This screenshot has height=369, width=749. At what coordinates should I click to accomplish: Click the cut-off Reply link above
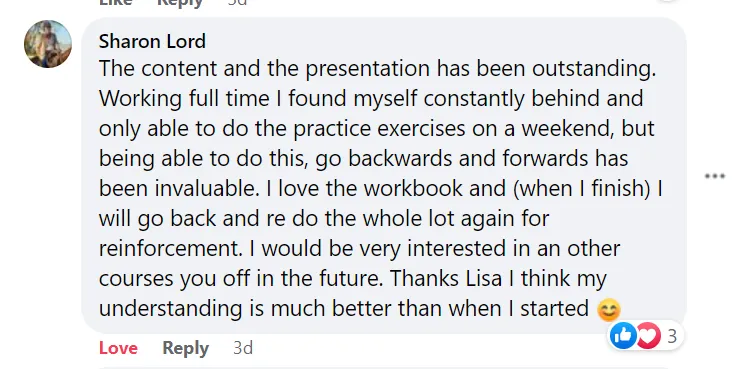tap(180, 2)
